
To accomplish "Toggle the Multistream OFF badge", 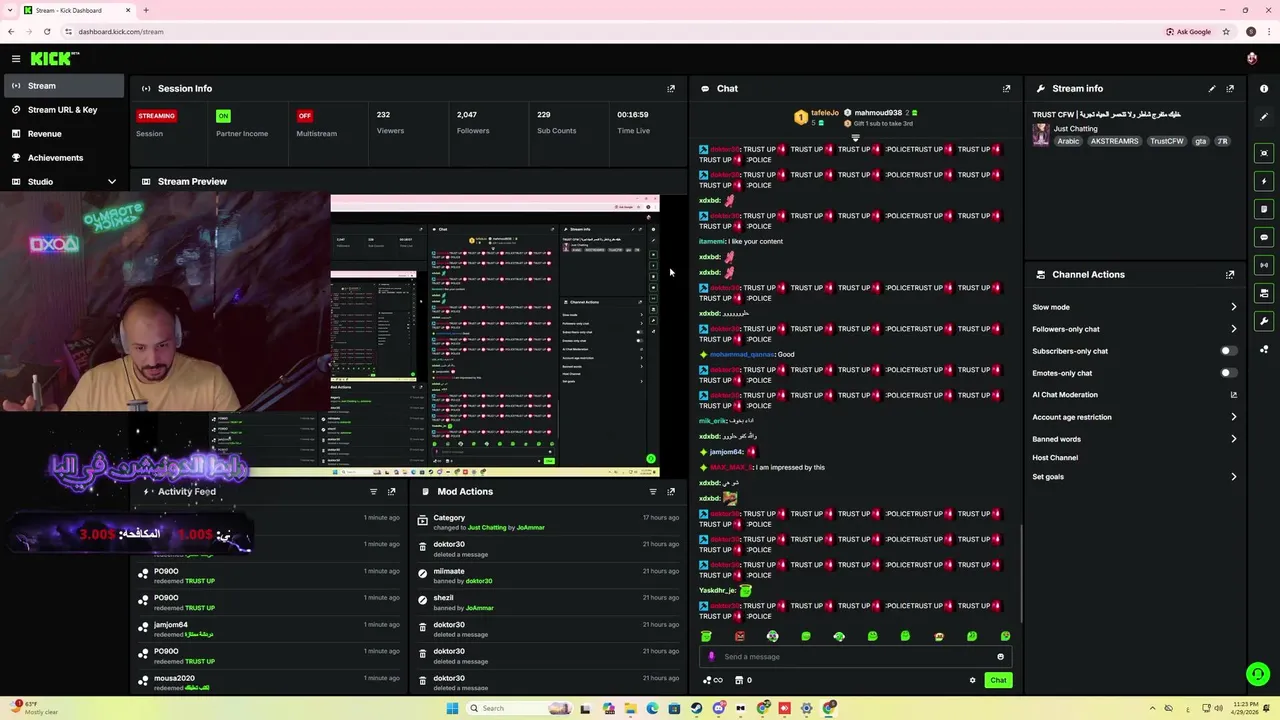I will [305, 115].
